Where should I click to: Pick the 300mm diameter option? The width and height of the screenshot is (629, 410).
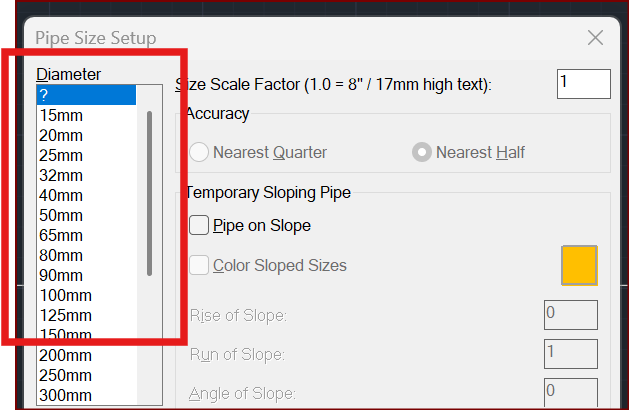[65, 395]
